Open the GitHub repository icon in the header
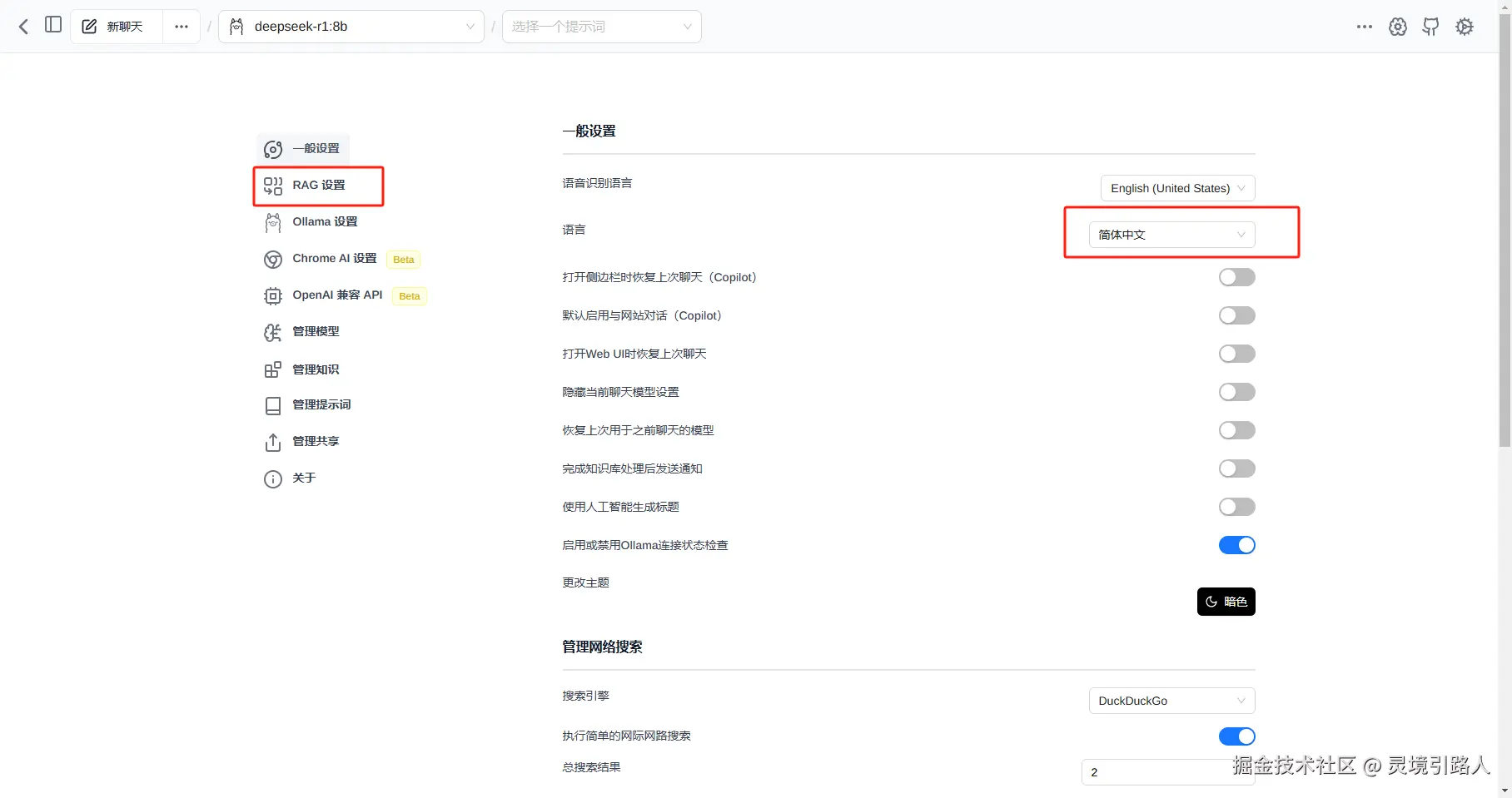 (x=1431, y=26)
